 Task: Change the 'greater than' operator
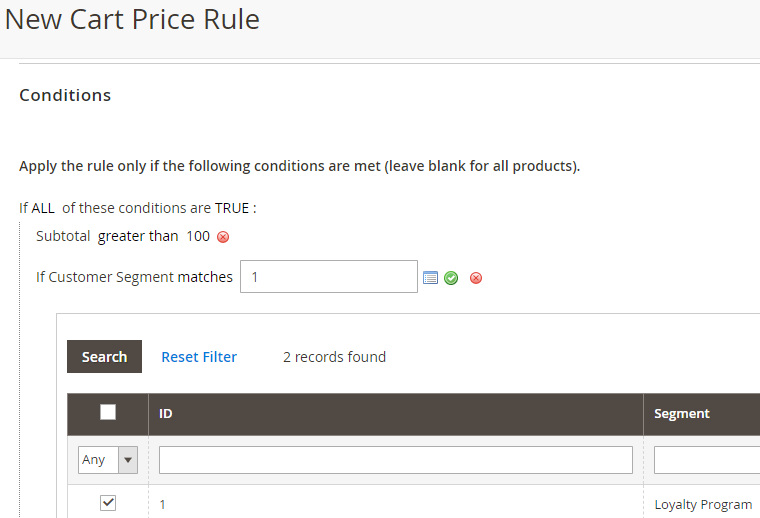pyautogui.click(x=138, y=236)
